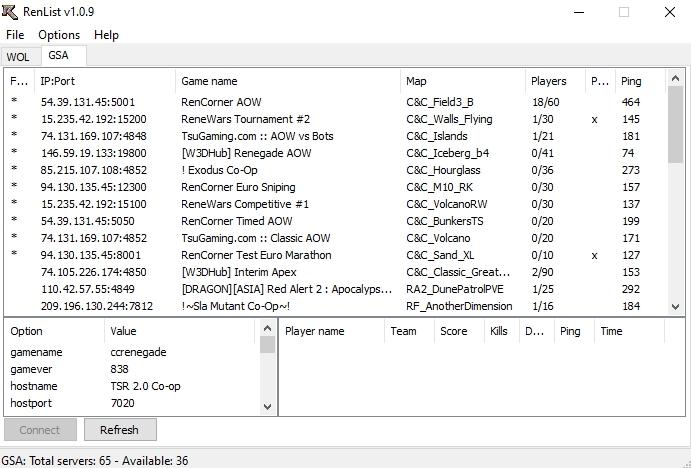
Task: Sort servers by Game name column
Action: click(x=288, y=81)
